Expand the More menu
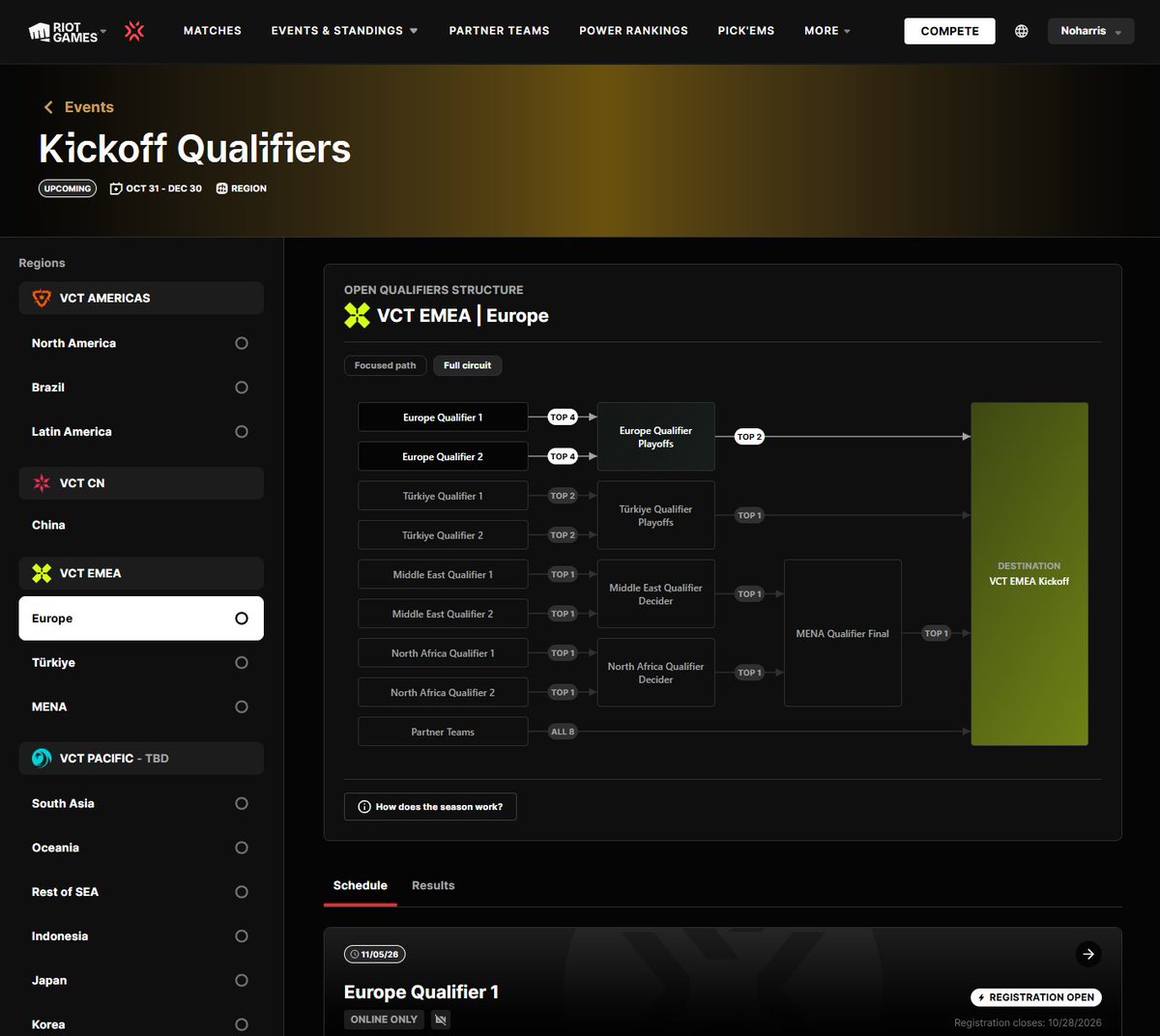The height and width of the screenshot is (1036, 1160). tap(827, 31)
